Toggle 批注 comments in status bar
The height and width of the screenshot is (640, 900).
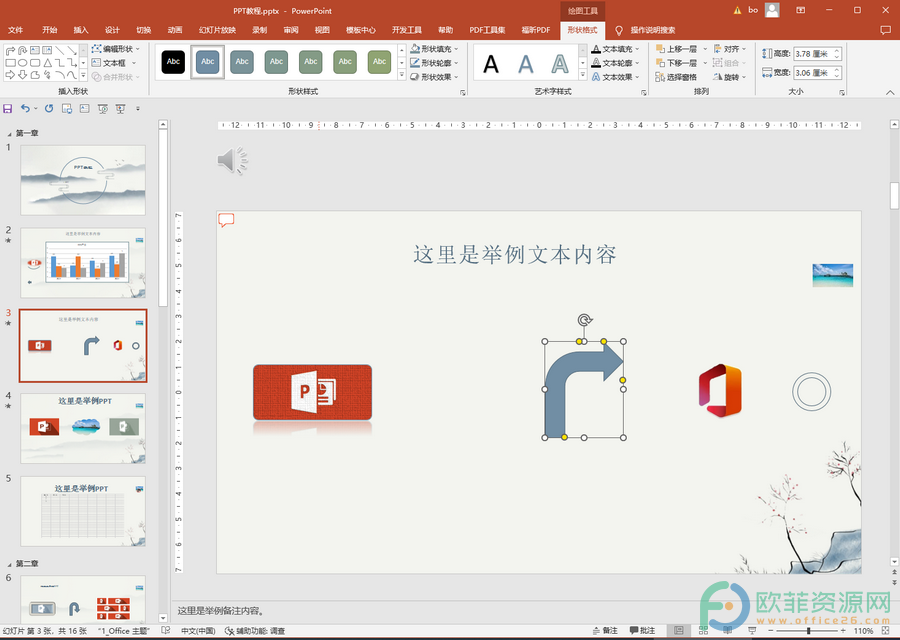(x=642, y=630)
